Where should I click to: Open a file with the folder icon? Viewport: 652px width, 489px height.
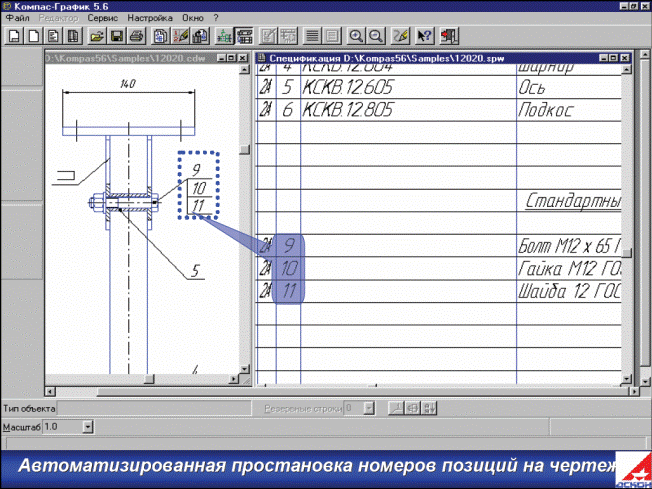(97, 36)
